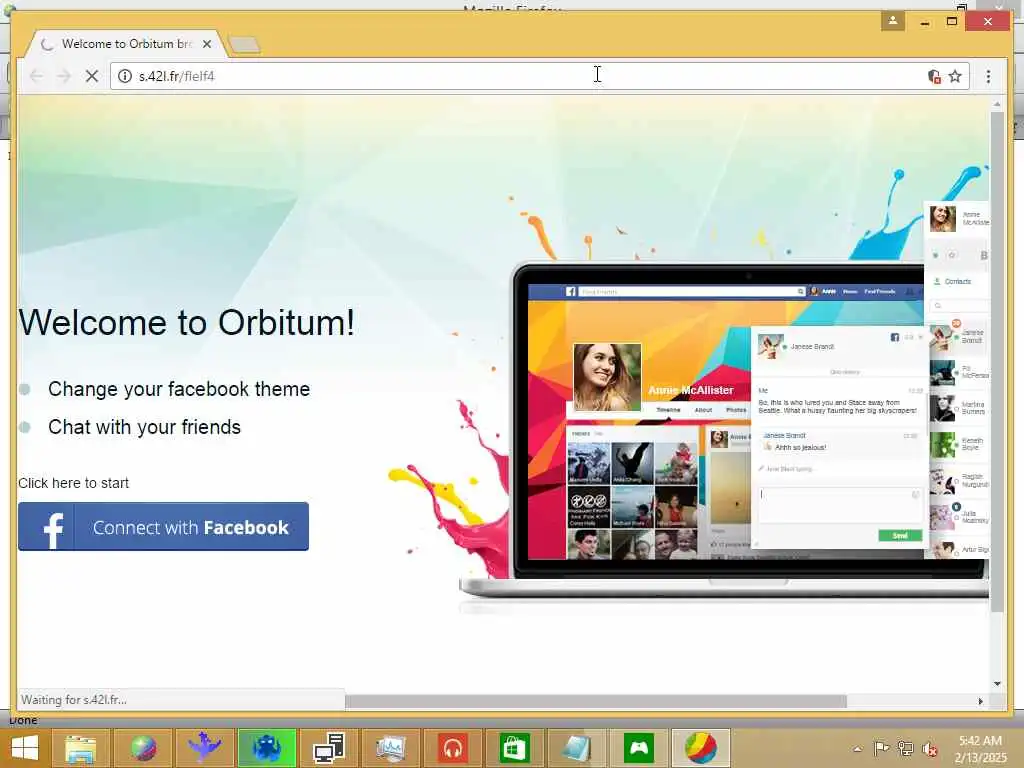
Task: Open a new tab with the new tab button
Action: 245,44
